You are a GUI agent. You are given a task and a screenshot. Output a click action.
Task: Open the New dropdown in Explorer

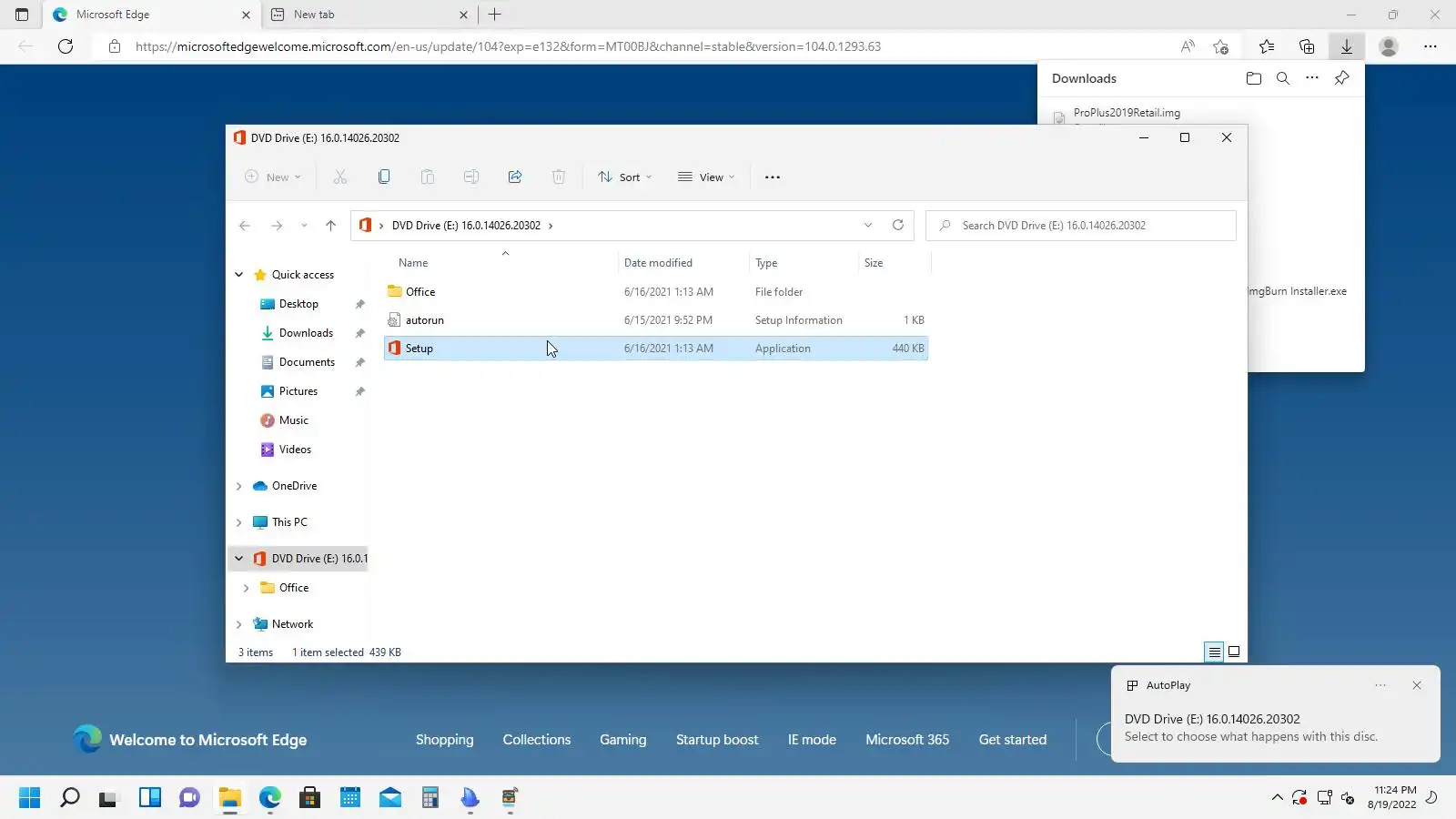tap(272, 177)
